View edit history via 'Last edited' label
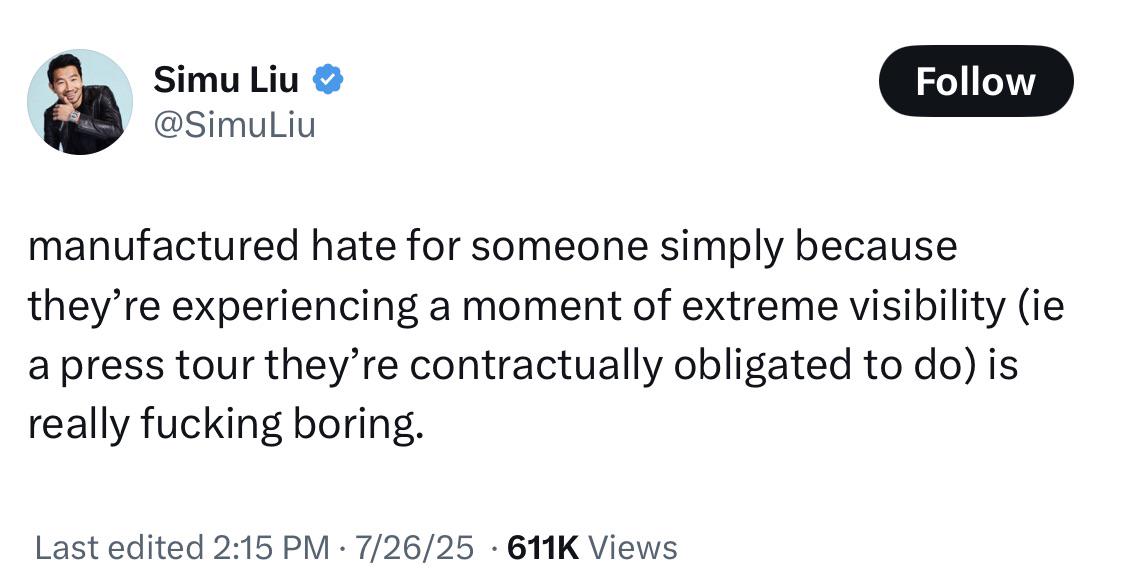The image size is (1125, 587). click(117, 547)
